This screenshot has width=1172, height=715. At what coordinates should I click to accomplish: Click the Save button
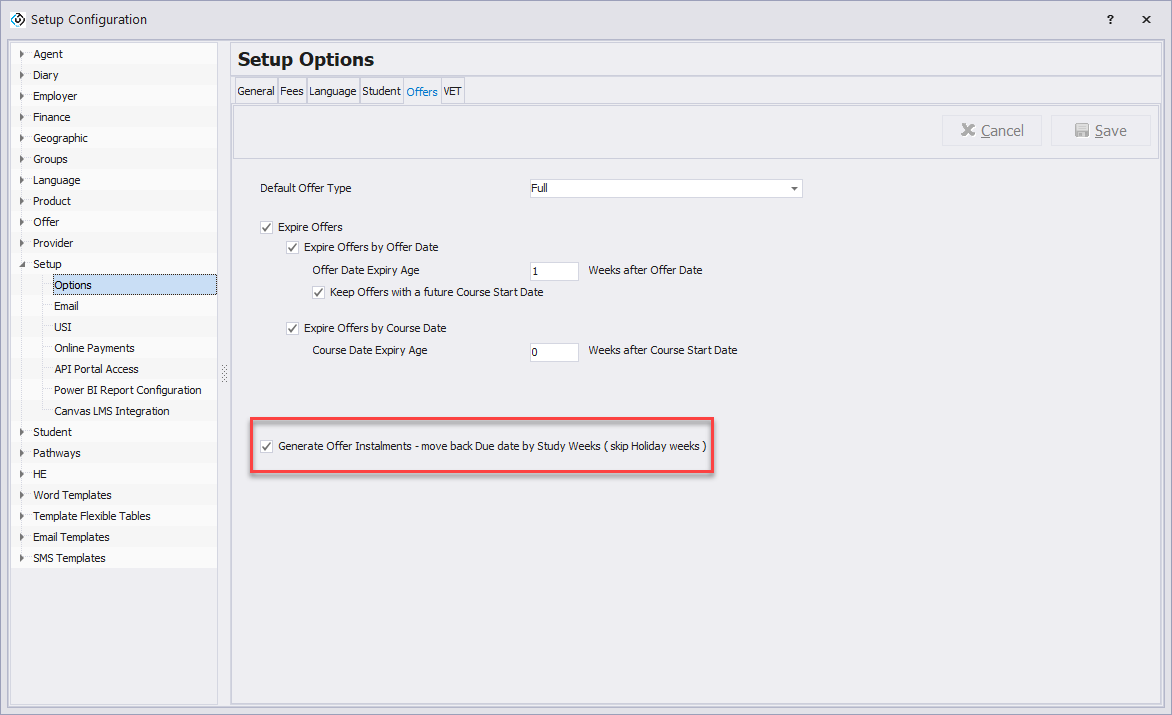(1100, 131)
